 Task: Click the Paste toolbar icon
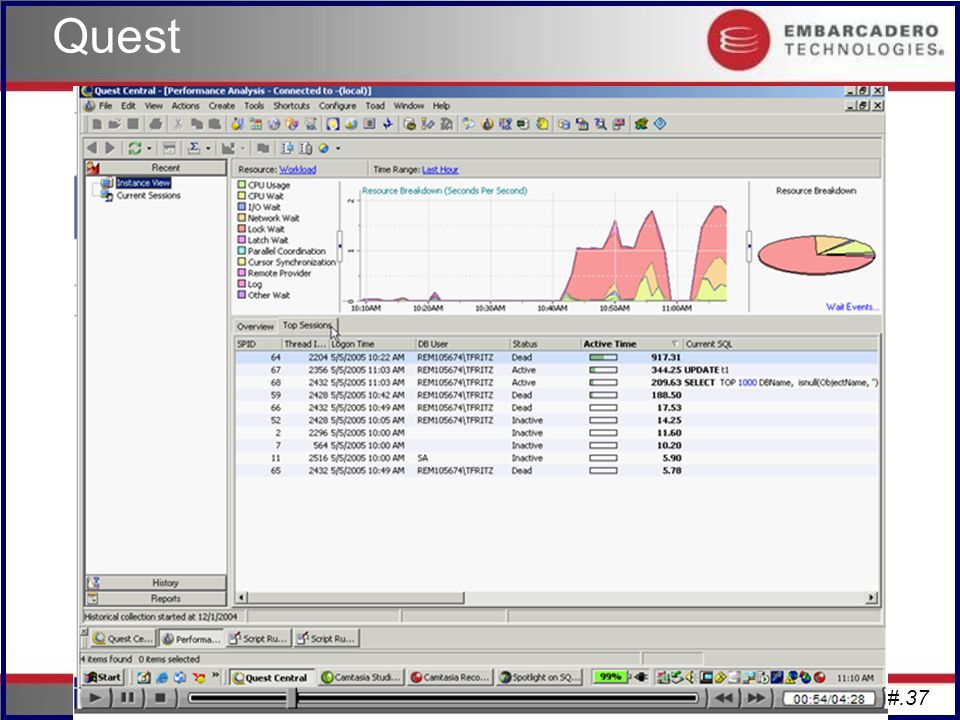coord(214,124)
